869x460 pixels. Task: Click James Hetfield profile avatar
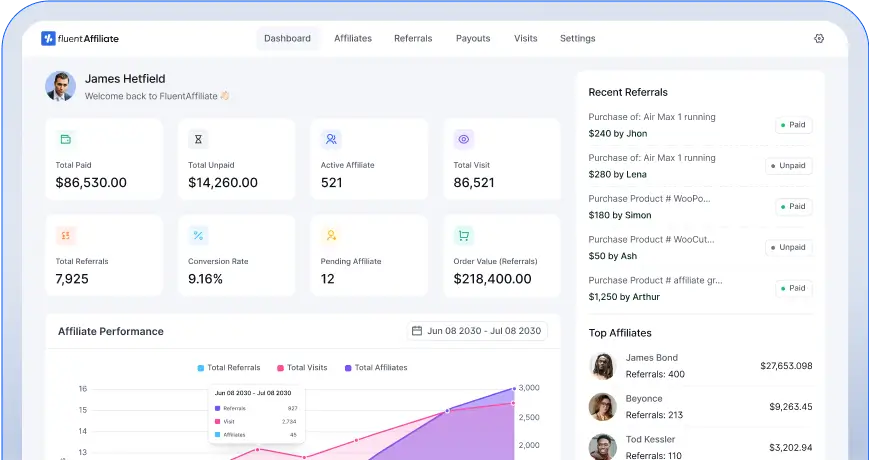click(x=60, y=86)
